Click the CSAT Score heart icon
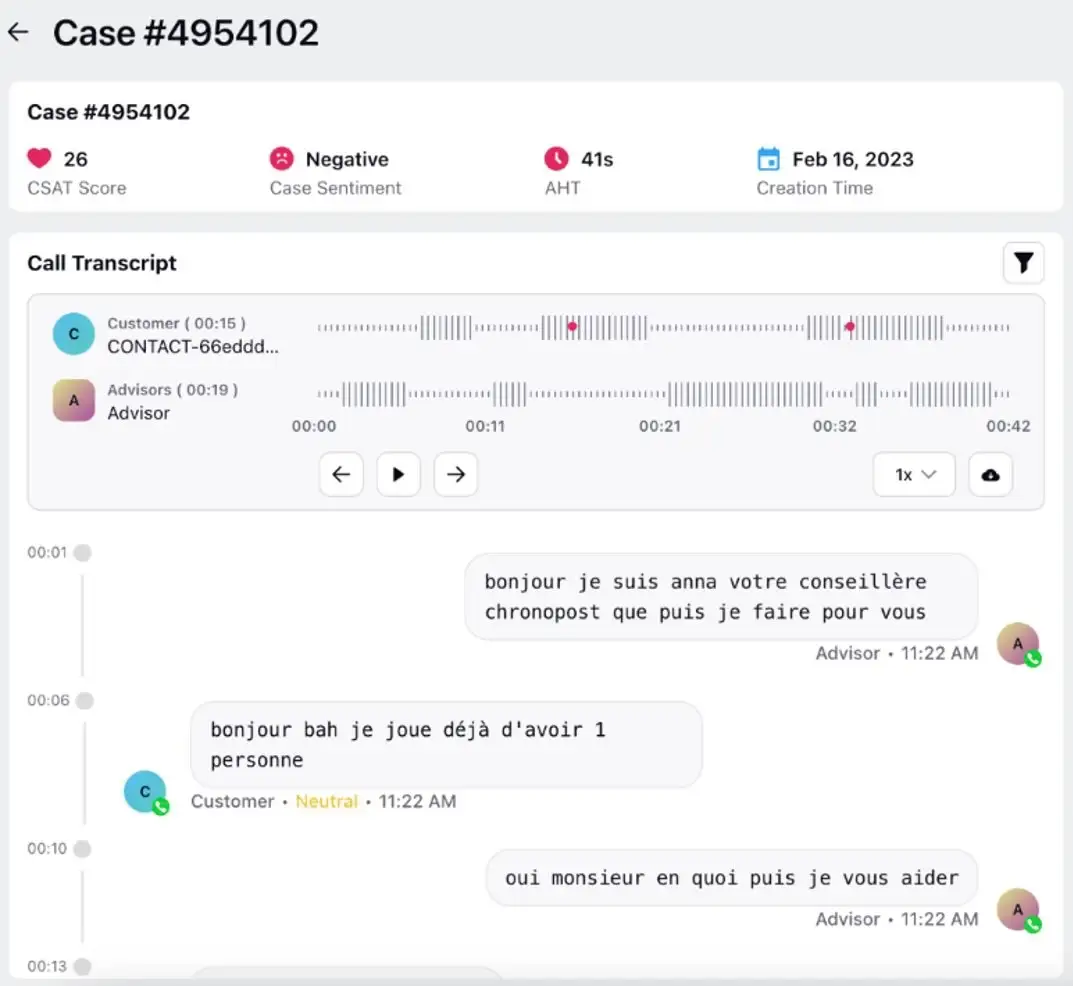Image resolution: width=1073 pixels, height=986 pixels. (x=39, y=158)
